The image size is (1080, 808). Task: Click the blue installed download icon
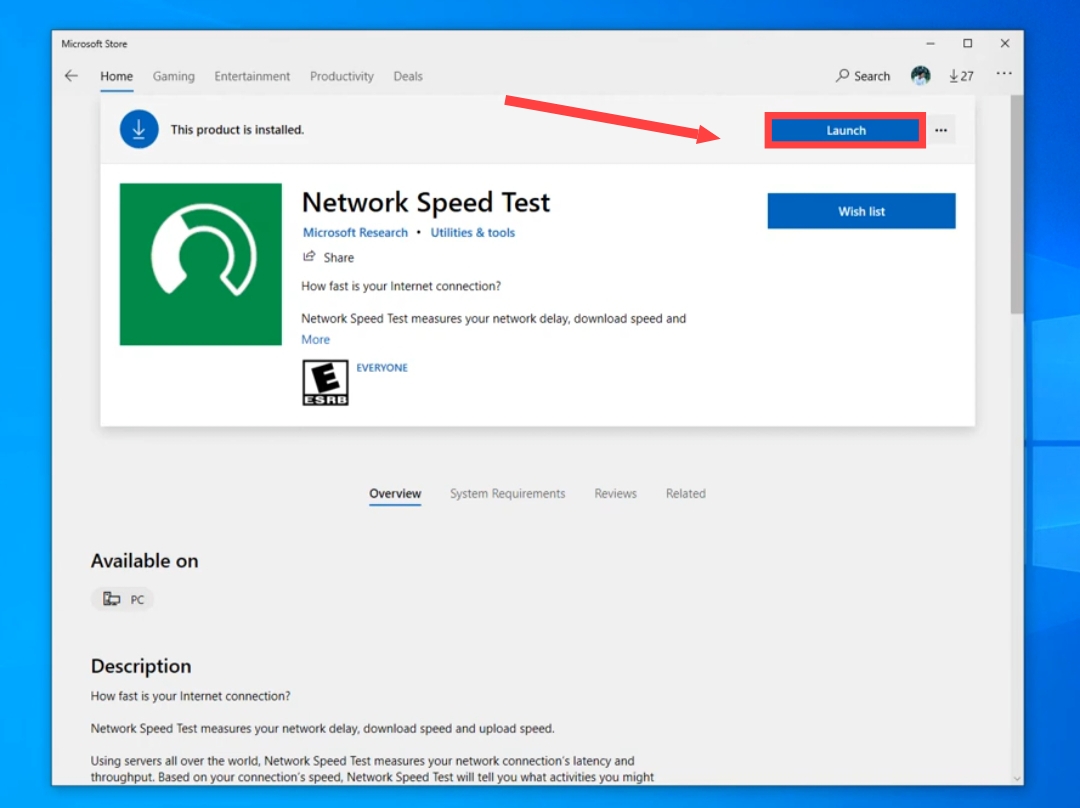[x=139, y=130]
